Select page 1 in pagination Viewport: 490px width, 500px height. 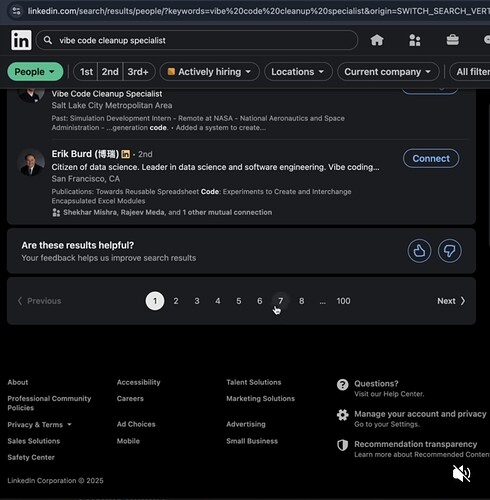pos(155,301)
